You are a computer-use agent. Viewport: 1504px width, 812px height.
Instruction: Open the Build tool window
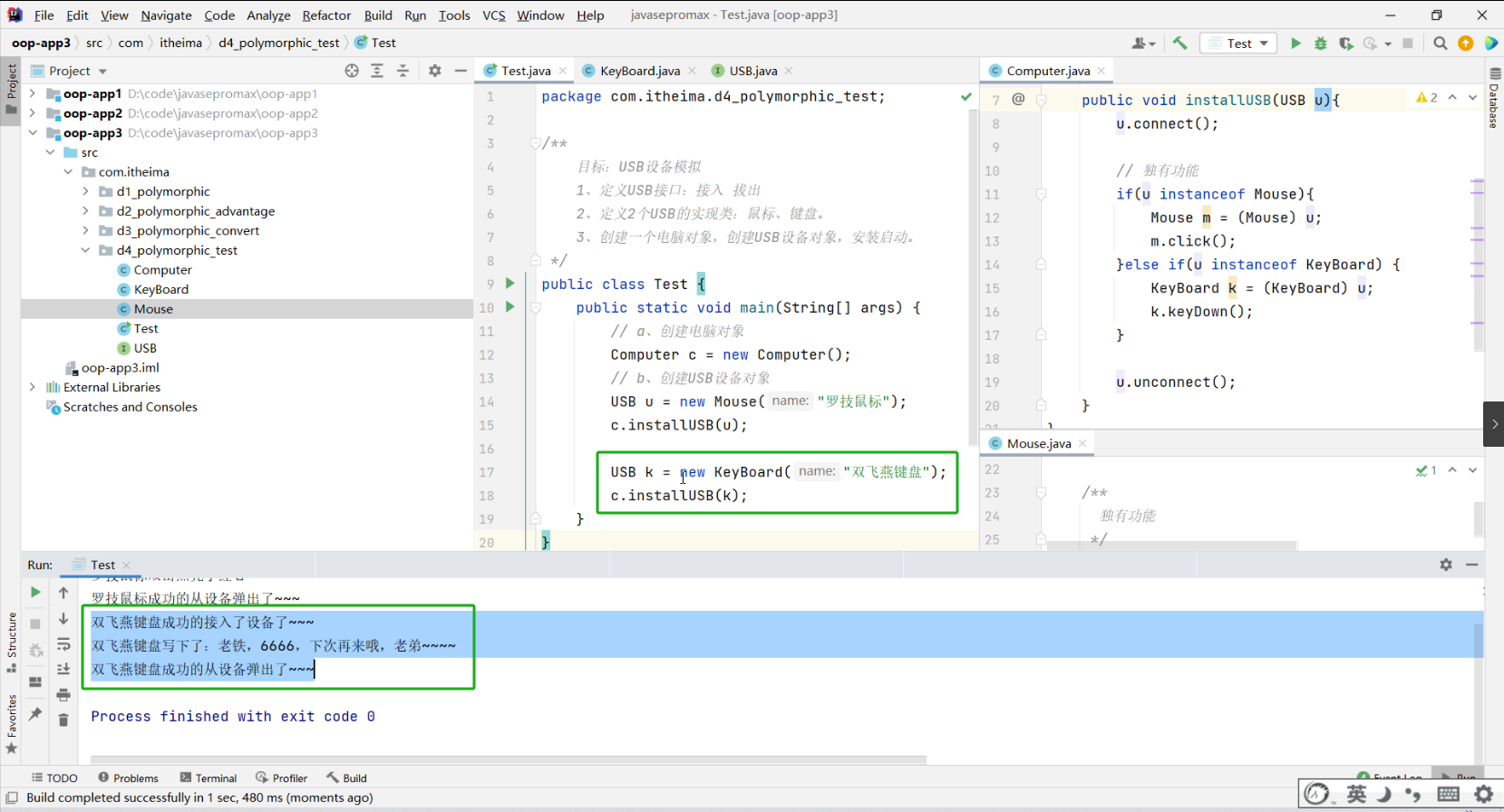click(x=347, y=778)
